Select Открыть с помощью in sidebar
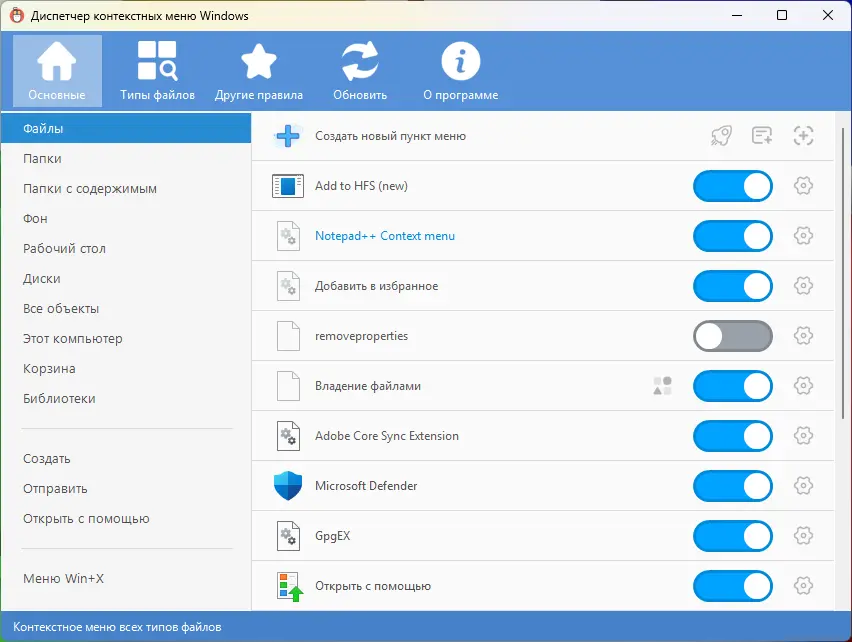 point(126,519)
